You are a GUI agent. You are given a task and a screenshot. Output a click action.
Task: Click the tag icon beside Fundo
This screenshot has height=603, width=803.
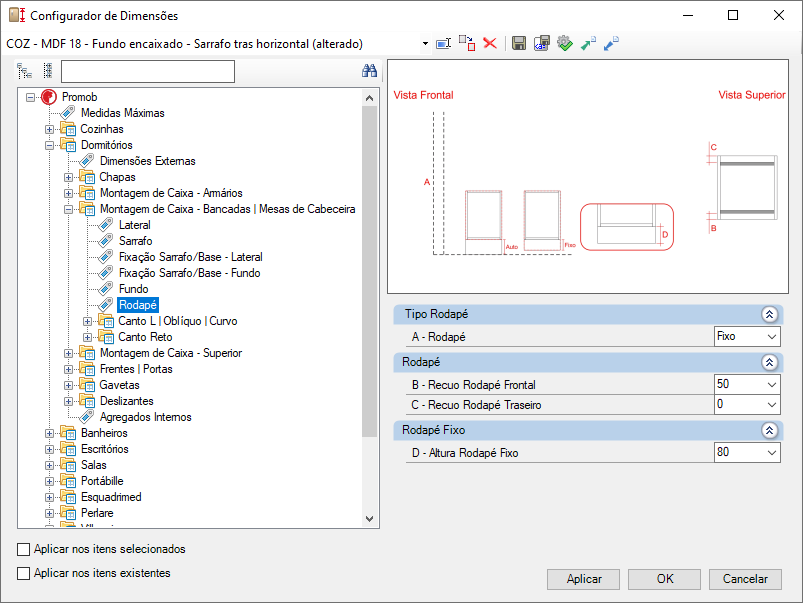105,289
